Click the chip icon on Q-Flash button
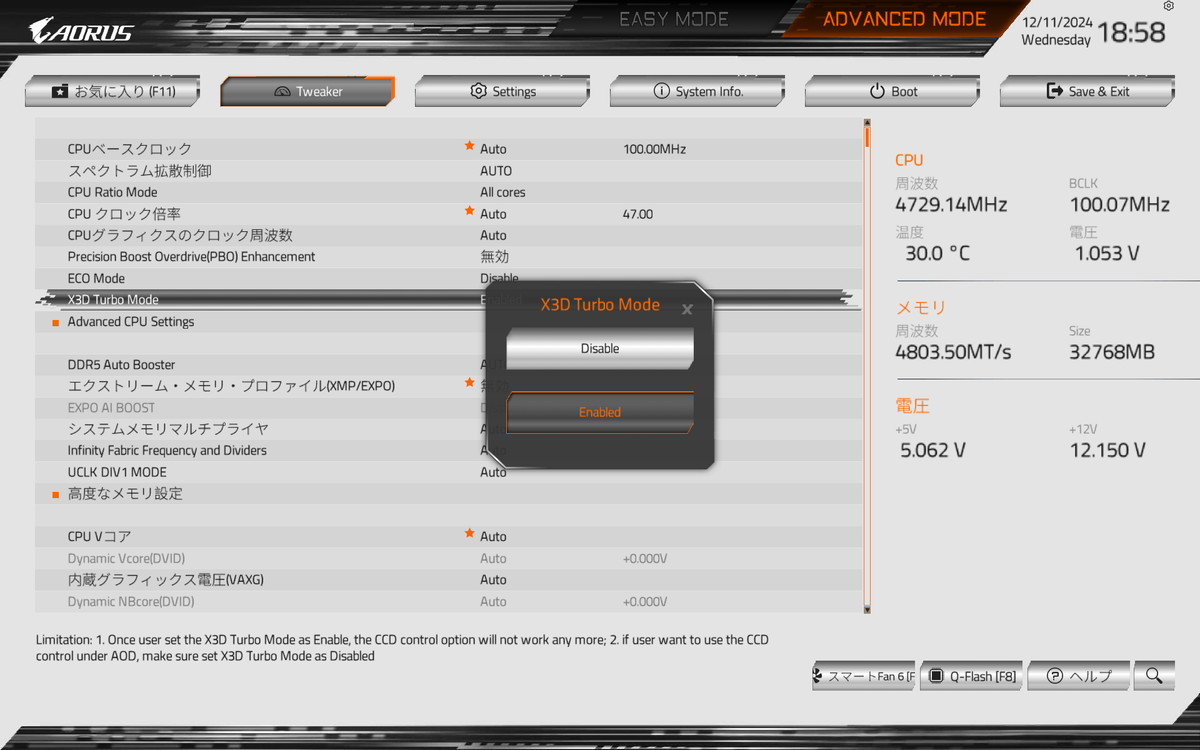Viewport: 1200px width, 750px height. click(x=936, y=676)
